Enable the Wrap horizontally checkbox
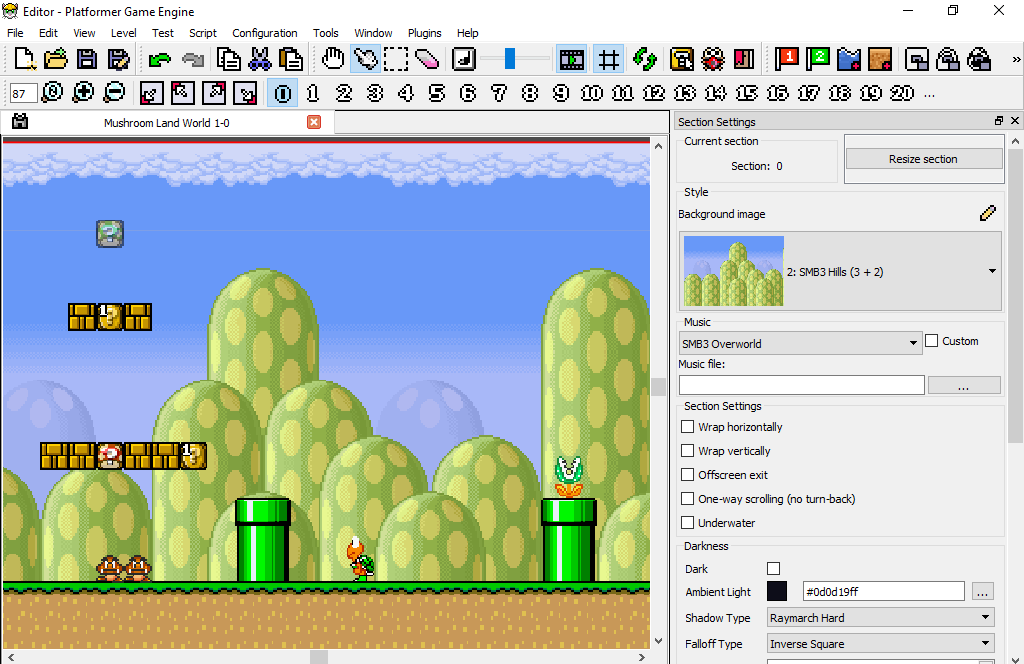 pyautogui.click(x=687, y=426)
